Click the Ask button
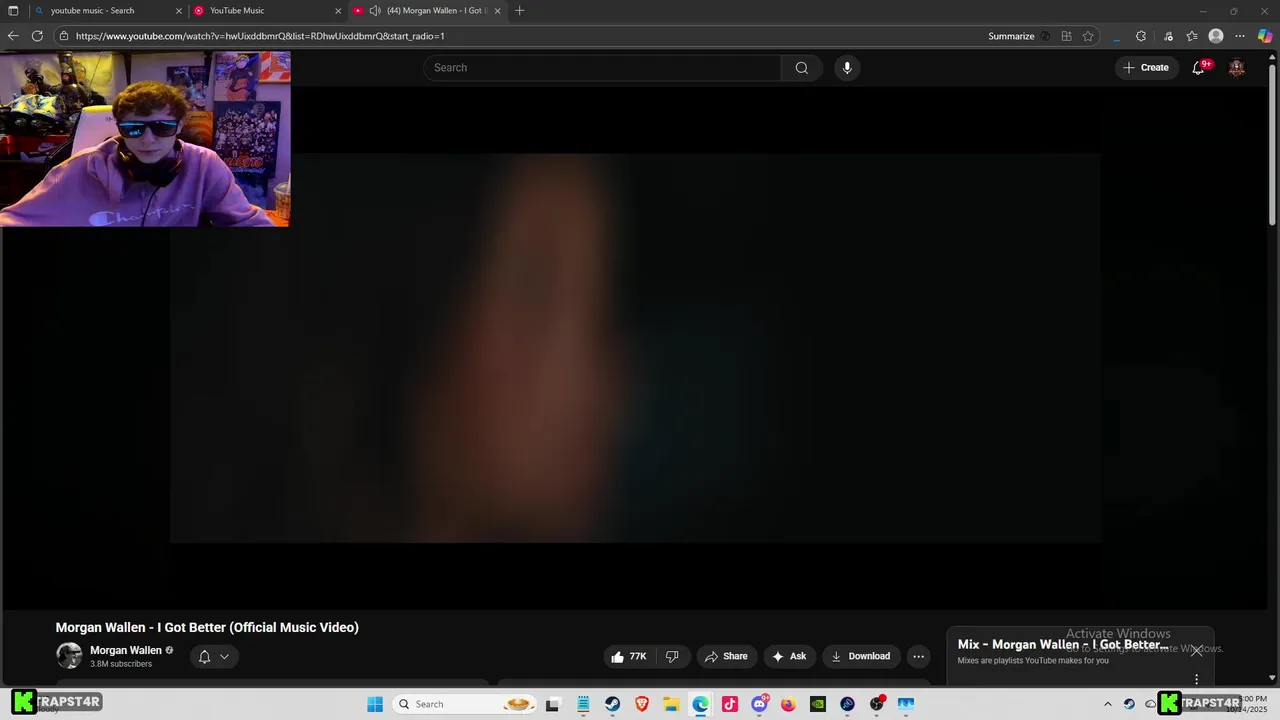Screen dimensions: 1280x720 789,657
